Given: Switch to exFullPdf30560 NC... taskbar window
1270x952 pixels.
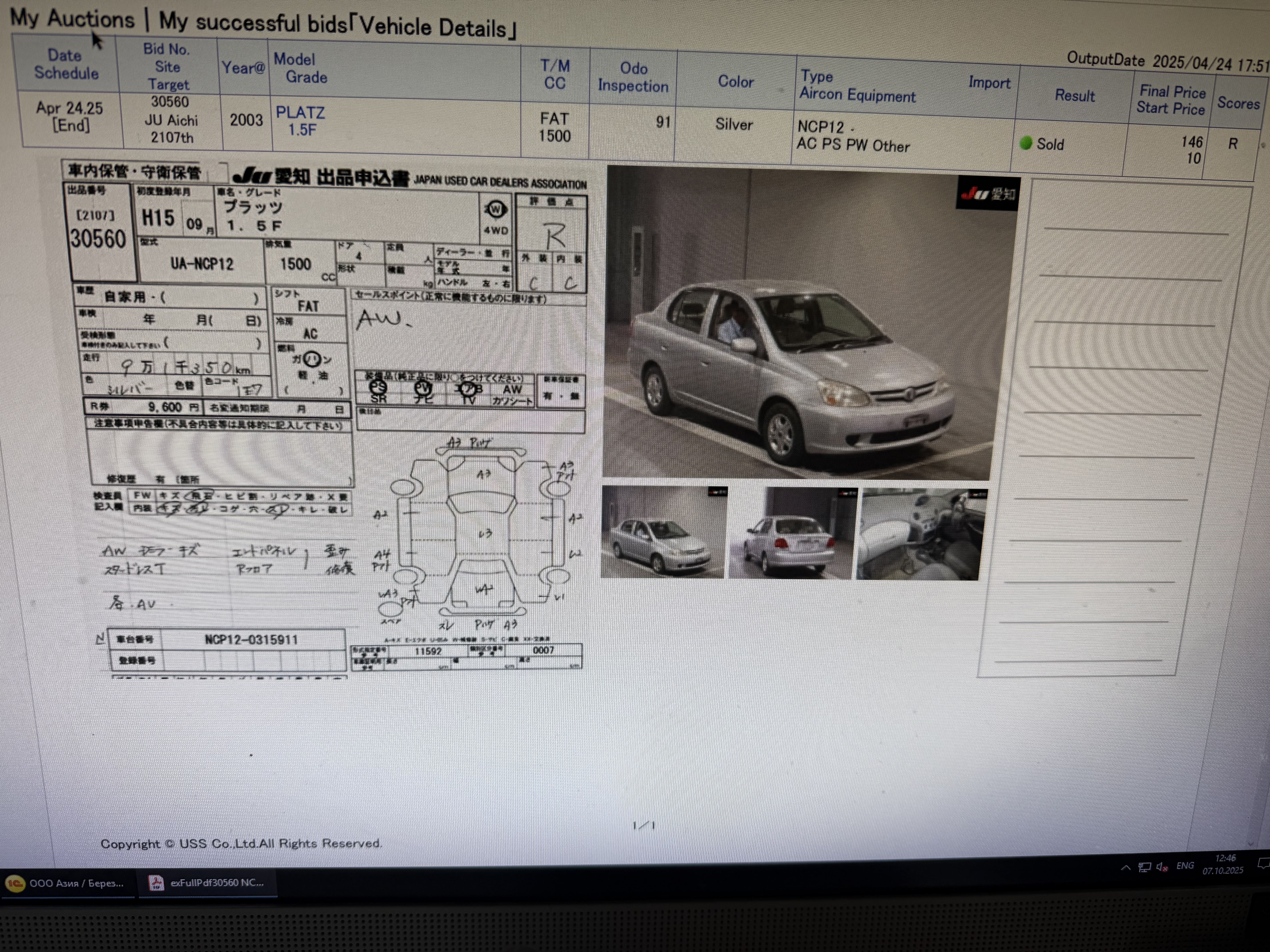Looking at the screenshot, I should [x=217, y=883].
